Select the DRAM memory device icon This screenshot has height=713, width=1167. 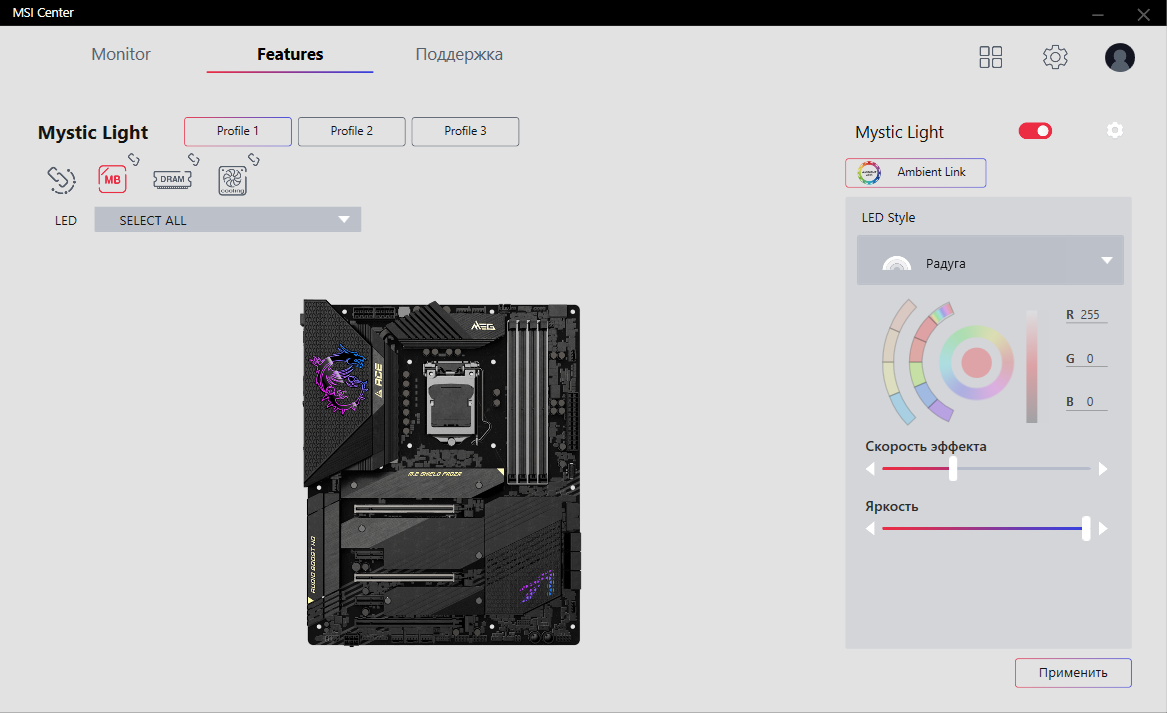coord(172,179)
